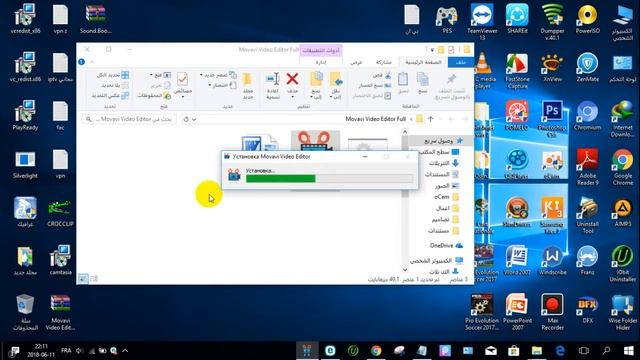The height and width of the screenshot is (360, 640).
Task: Show hidden tray icons chevron
Action: point(125,351)
